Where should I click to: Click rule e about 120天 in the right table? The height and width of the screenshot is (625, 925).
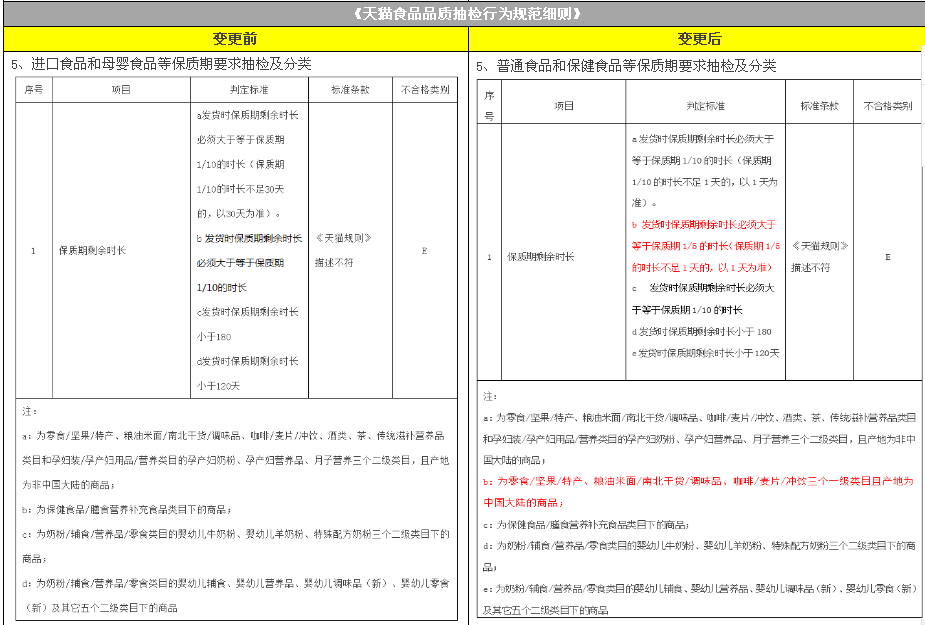(705, 353)
